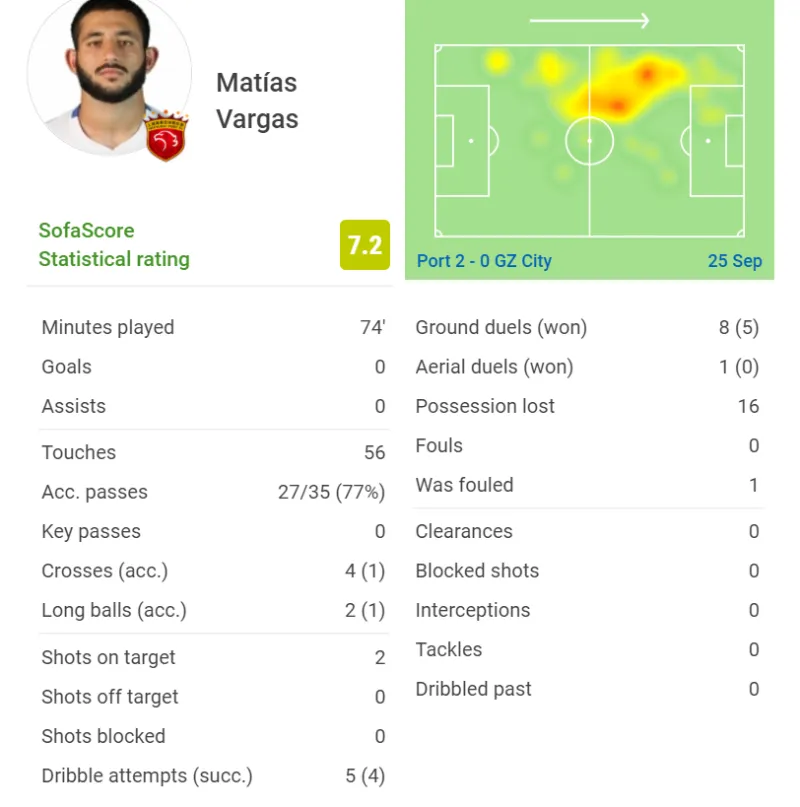The image size is (800, 807).
Task: Click the Was fouled stat row
Action: (587, 485)
